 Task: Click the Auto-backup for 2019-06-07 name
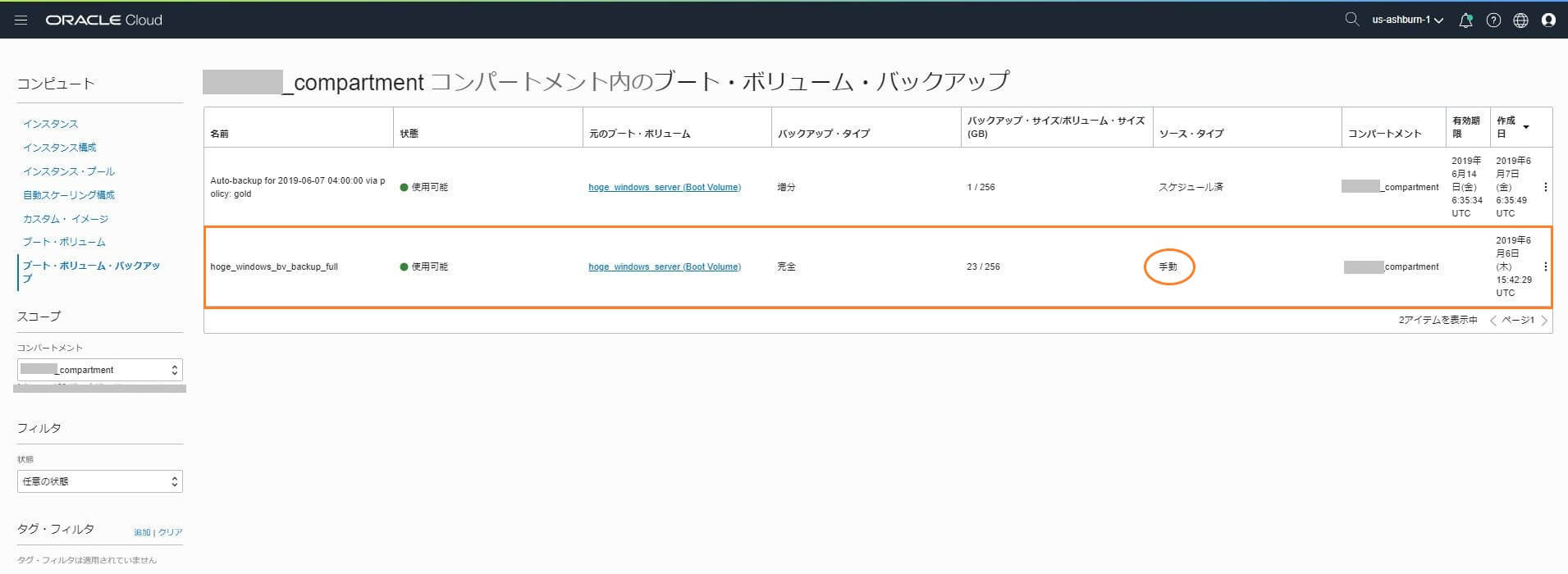click(x=298, y=187)
